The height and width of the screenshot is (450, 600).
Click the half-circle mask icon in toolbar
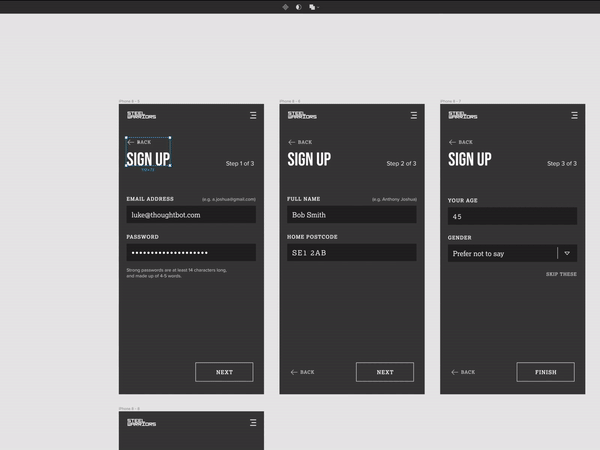pyautogui.click(x=298, y=6)
